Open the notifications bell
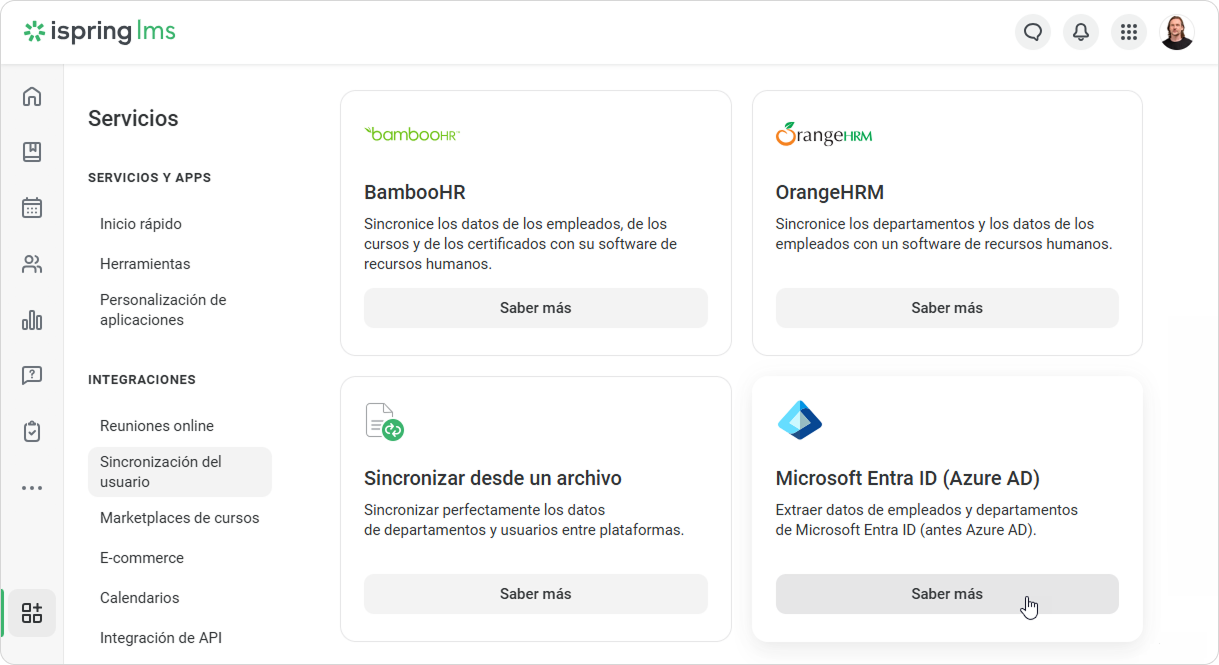Viewport: 1219px width, 665px height. point(1081,32)
